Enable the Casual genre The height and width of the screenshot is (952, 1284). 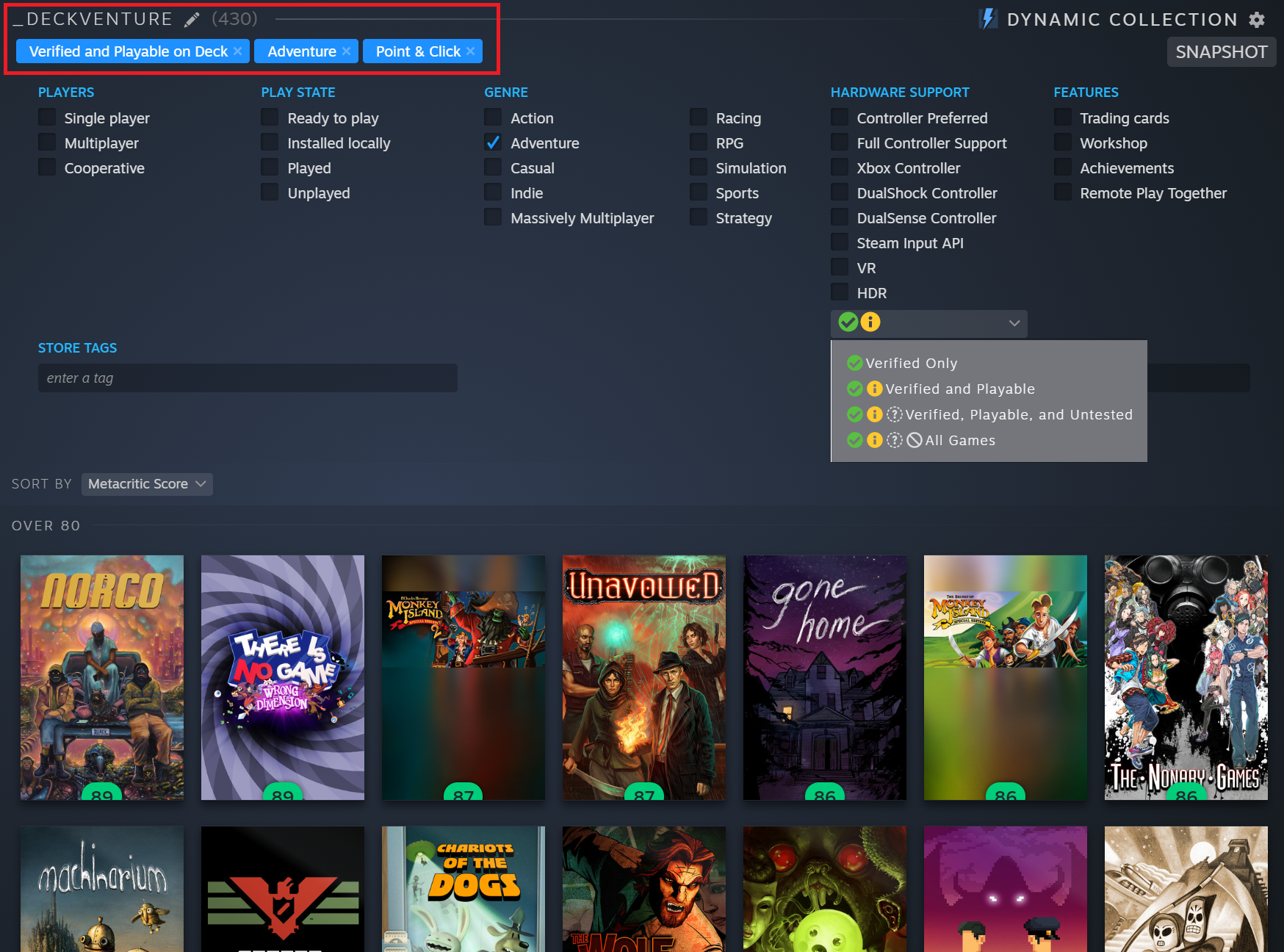click(493, 167)
